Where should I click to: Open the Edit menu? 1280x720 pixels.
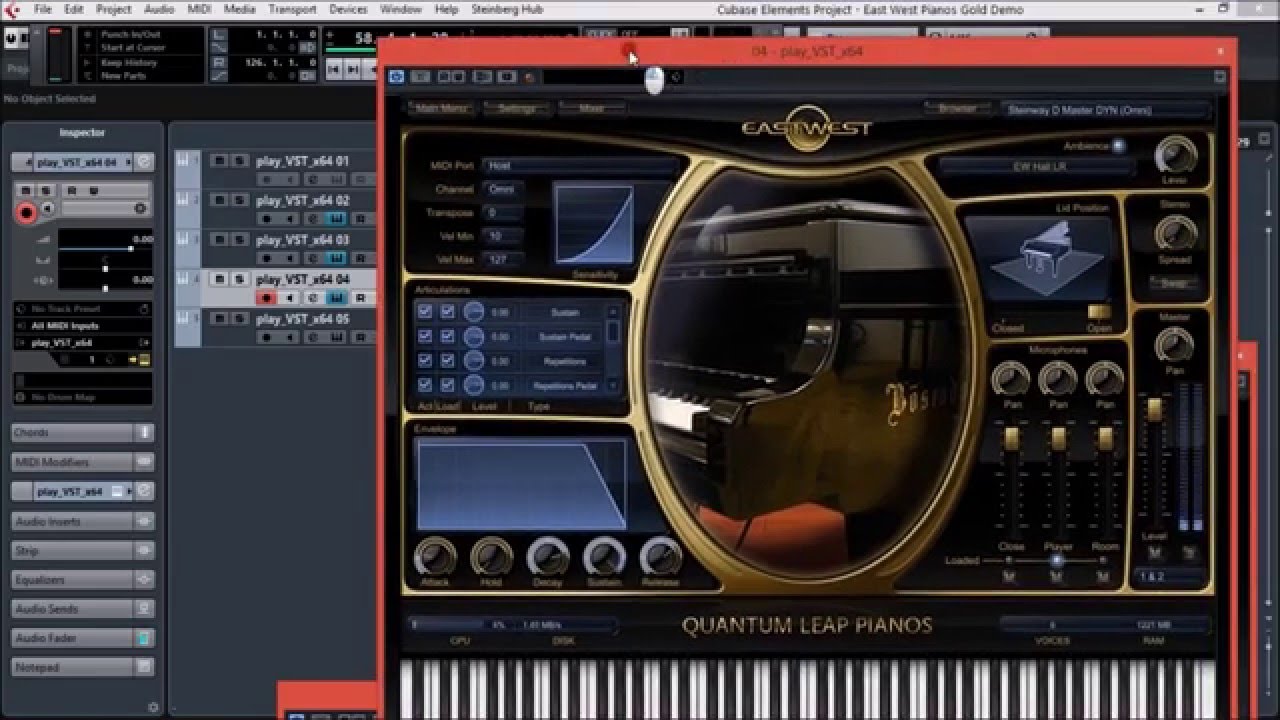(74, 9)
